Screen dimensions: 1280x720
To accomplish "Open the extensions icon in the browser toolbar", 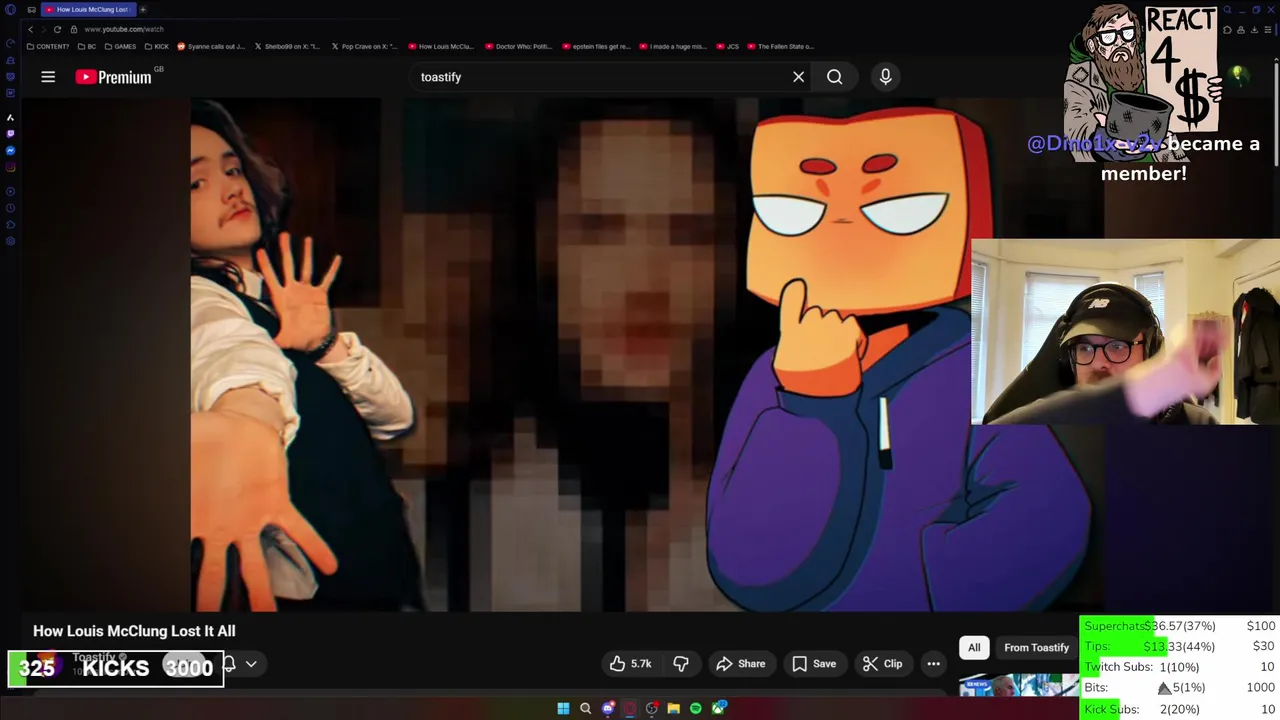I will coord(1227,29).
